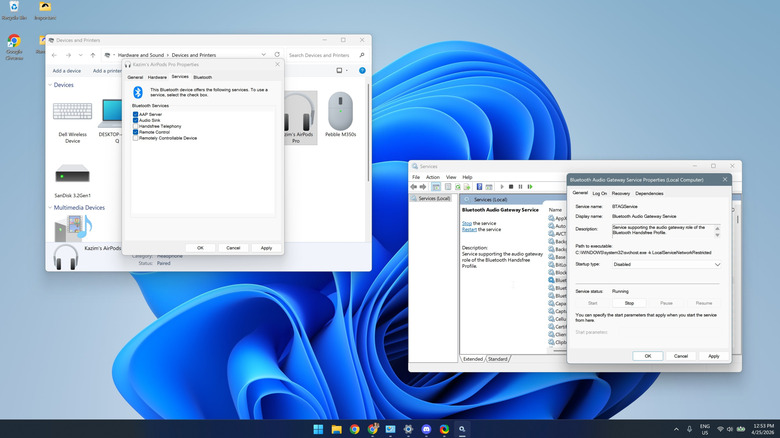Open File Explorer from the taskbar
The width and height of the screenshot is (780, 438).
coord(336,429)
